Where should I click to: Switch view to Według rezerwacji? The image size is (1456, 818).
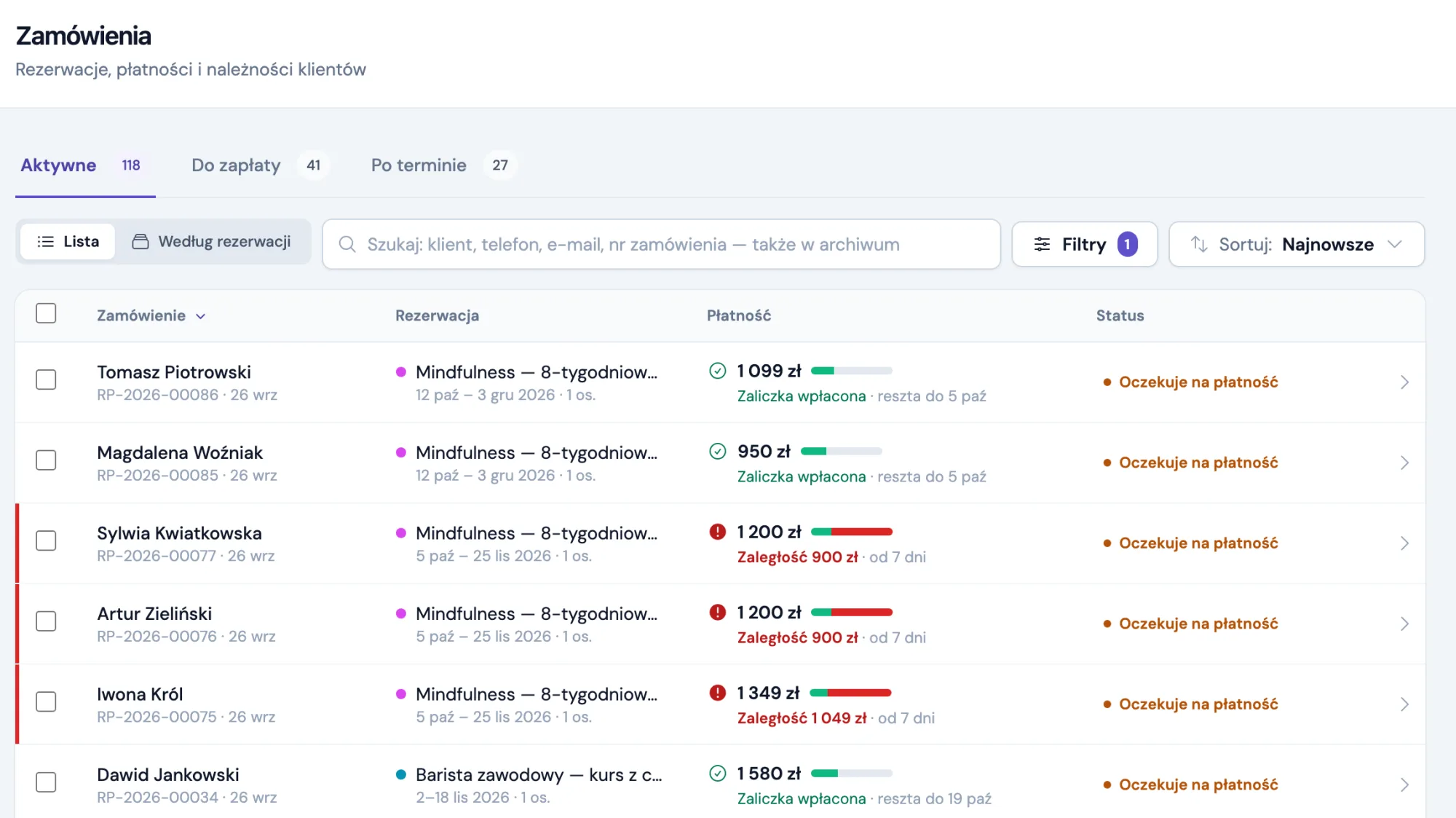(x=212, y=242)
